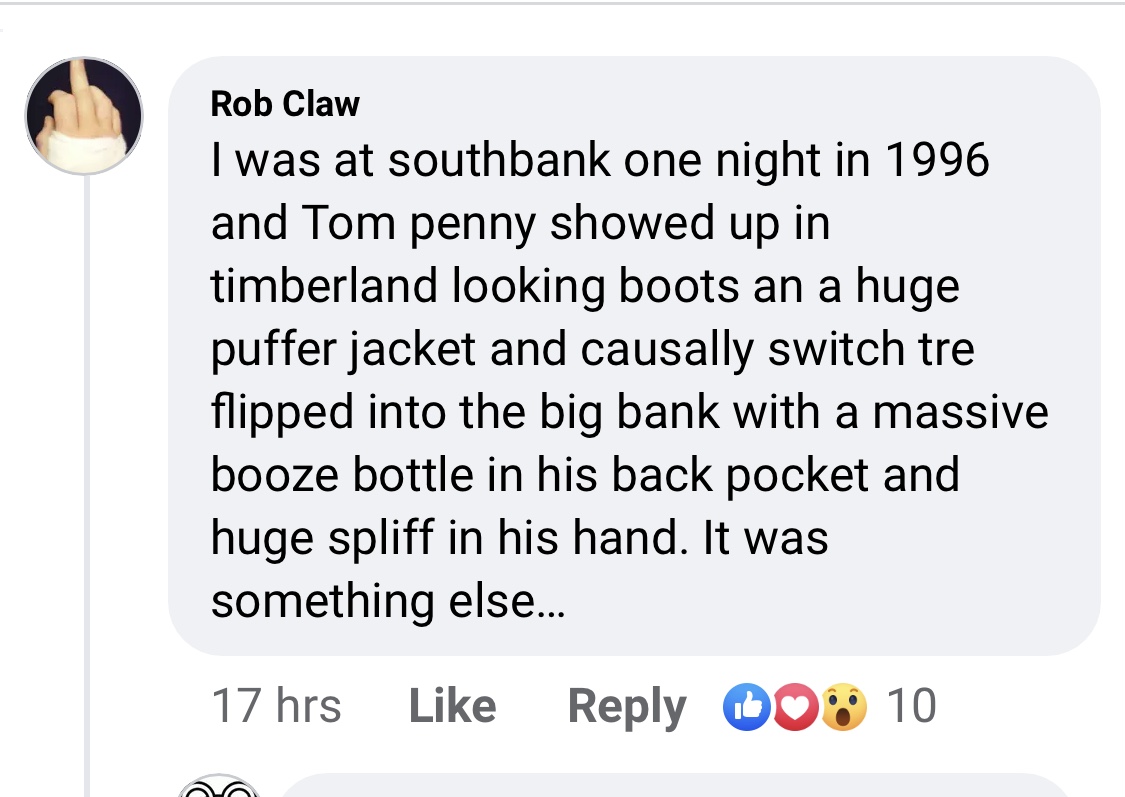
Task: Click the phrase 'booze bottle' in the comment
Action: coord(342,475)
